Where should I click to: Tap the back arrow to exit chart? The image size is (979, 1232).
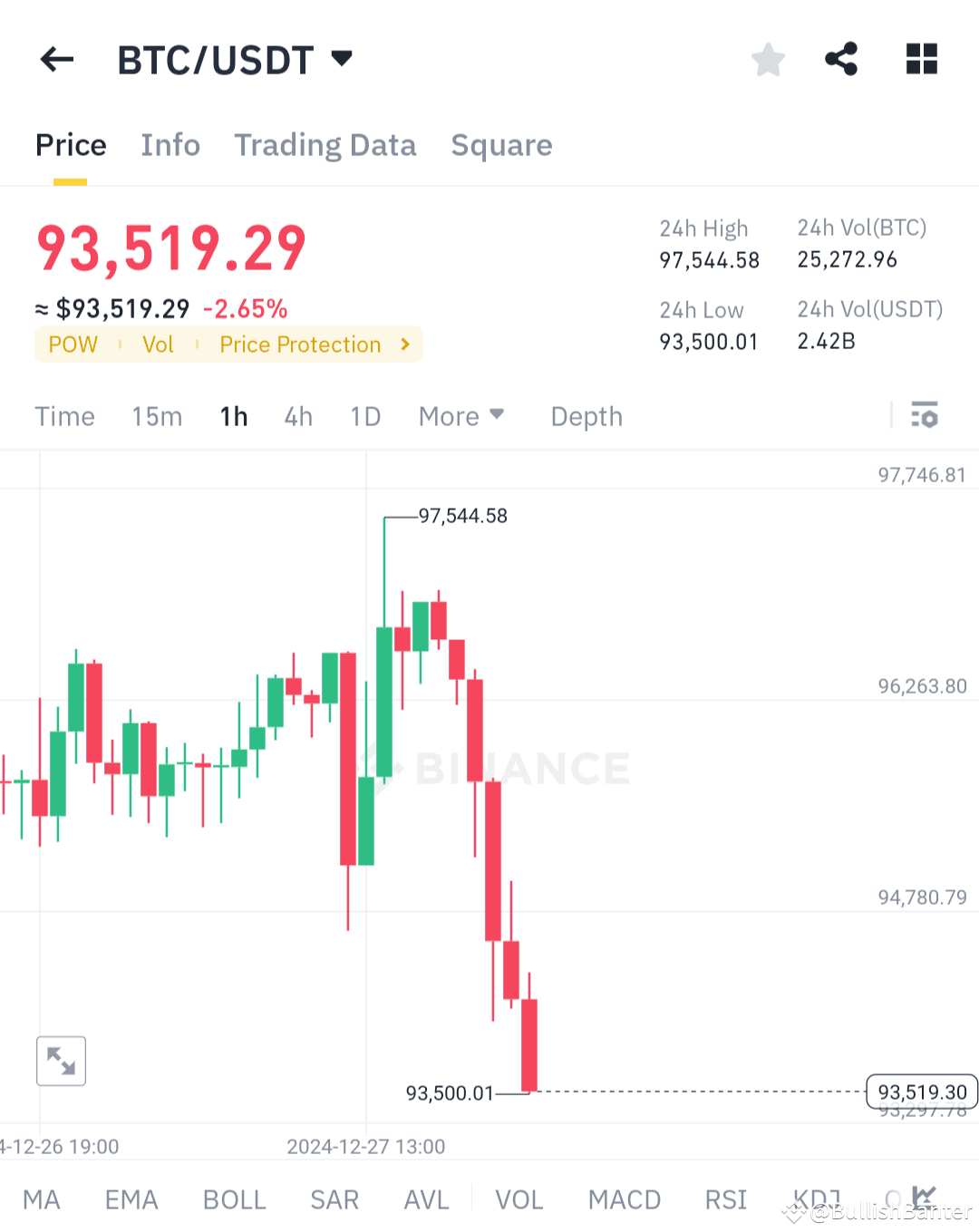click(56, 59)
